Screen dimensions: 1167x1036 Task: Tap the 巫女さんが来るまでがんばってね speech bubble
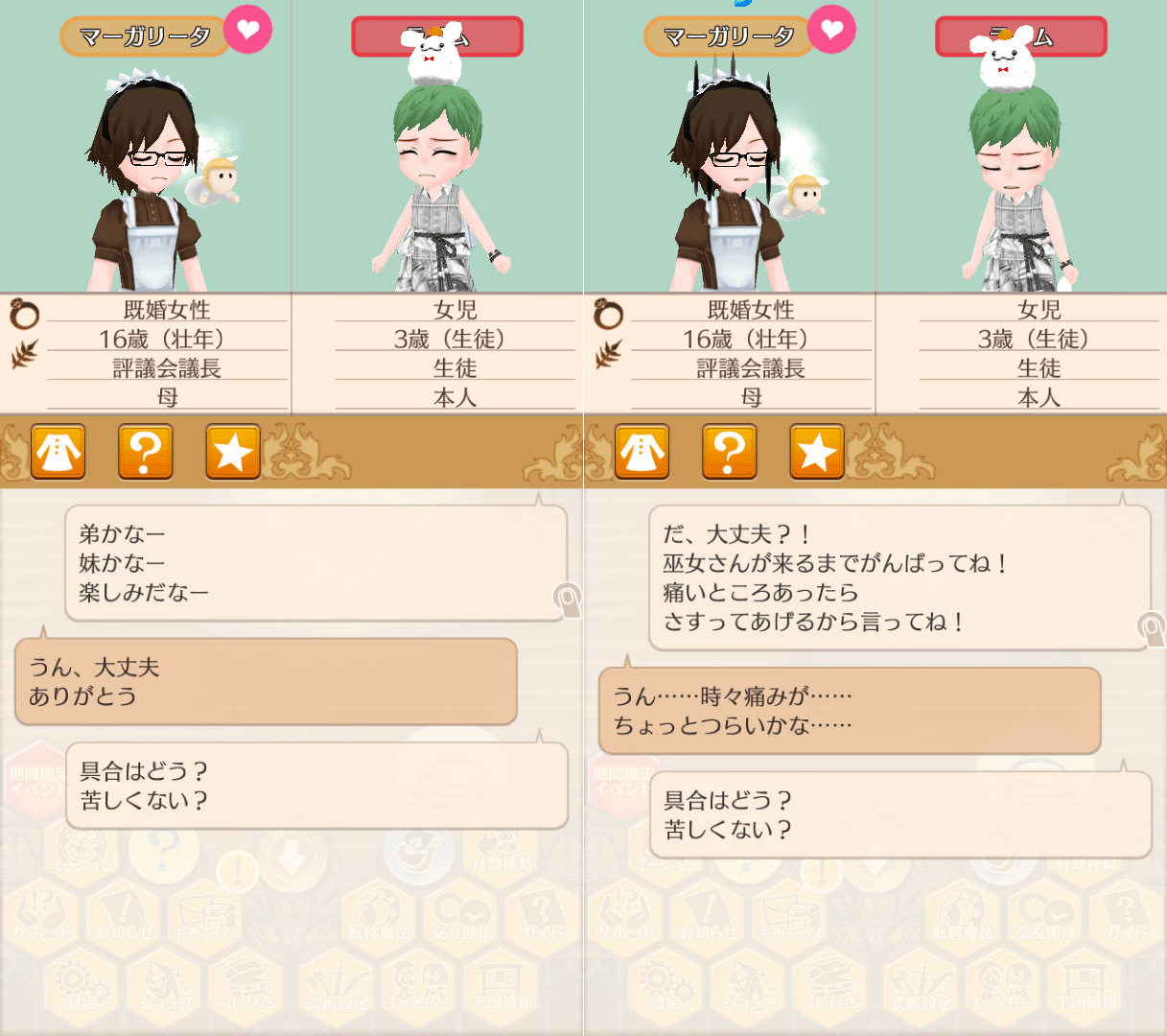point(900,578)
